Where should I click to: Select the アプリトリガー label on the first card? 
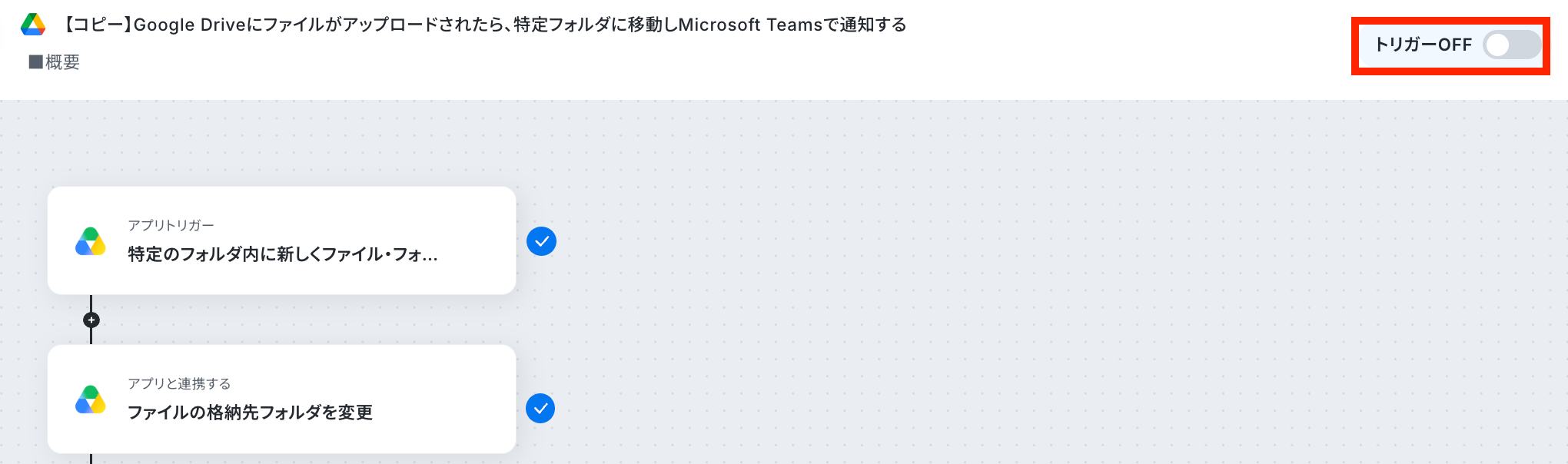[171, 225]
